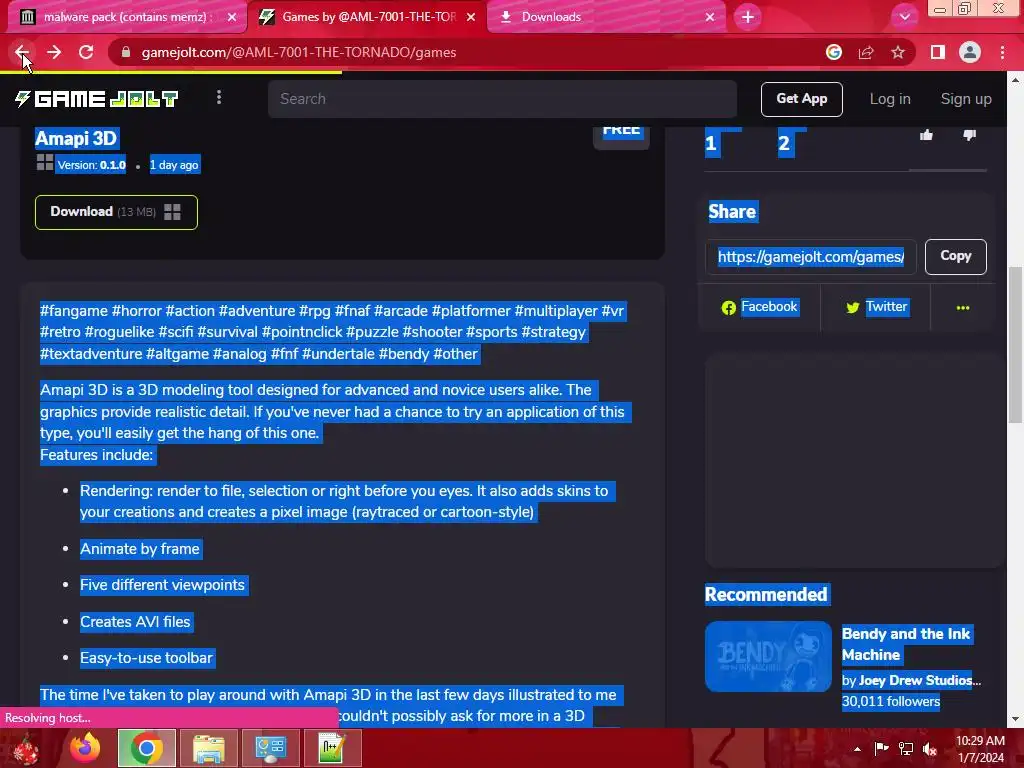Click the scrollbar down arrow

[1015, 719]
